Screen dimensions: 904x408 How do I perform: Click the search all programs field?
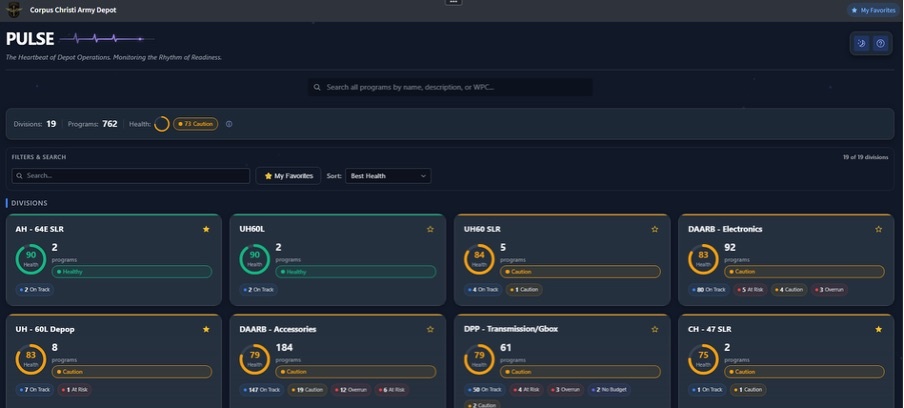click(x=450, y=87)
